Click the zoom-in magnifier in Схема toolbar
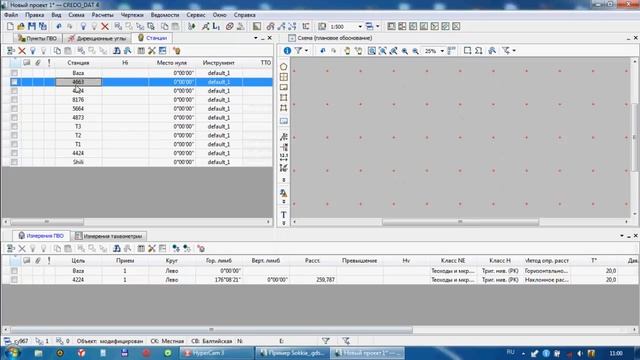 pyautogui.click(x=404, y=51)
